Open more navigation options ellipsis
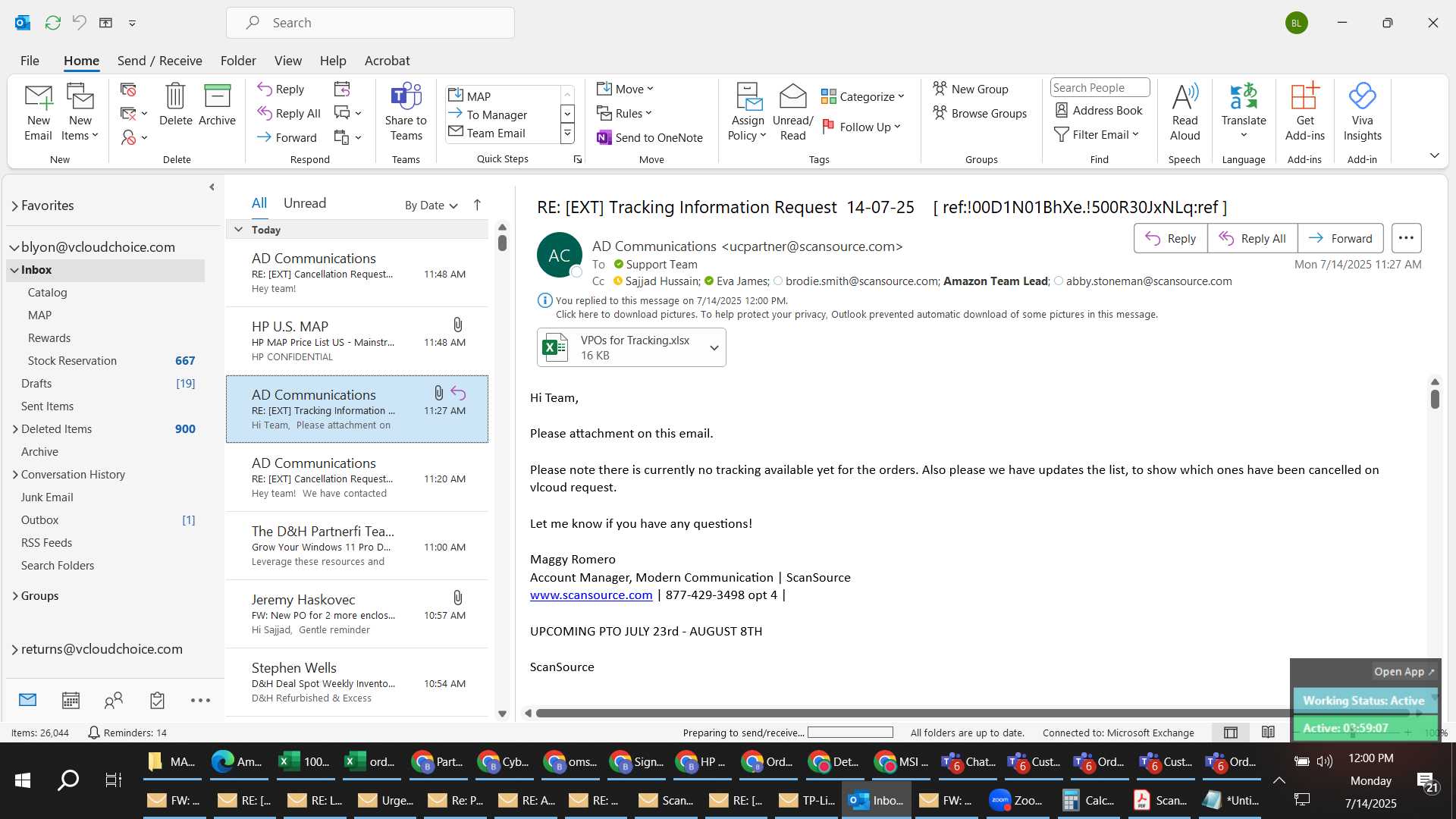Screen dimensions: 1456x819 (x=200, y=700)
